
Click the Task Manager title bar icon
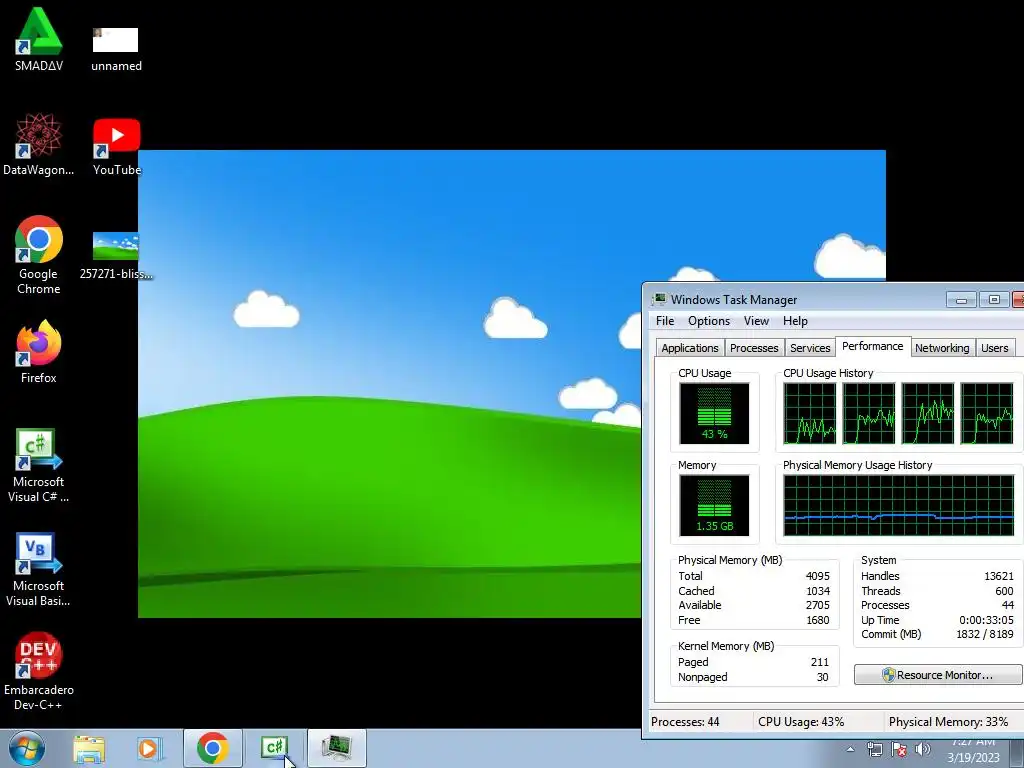tap(660, 299)
